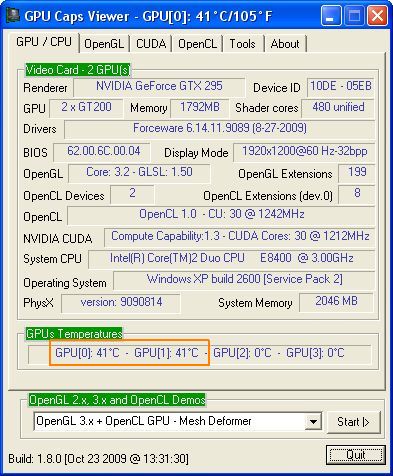The height and width of the screenshot is (476, 393).
Task: Click the Video Card - 2 GPU(s) group header
Action: [x=78, y=70]
